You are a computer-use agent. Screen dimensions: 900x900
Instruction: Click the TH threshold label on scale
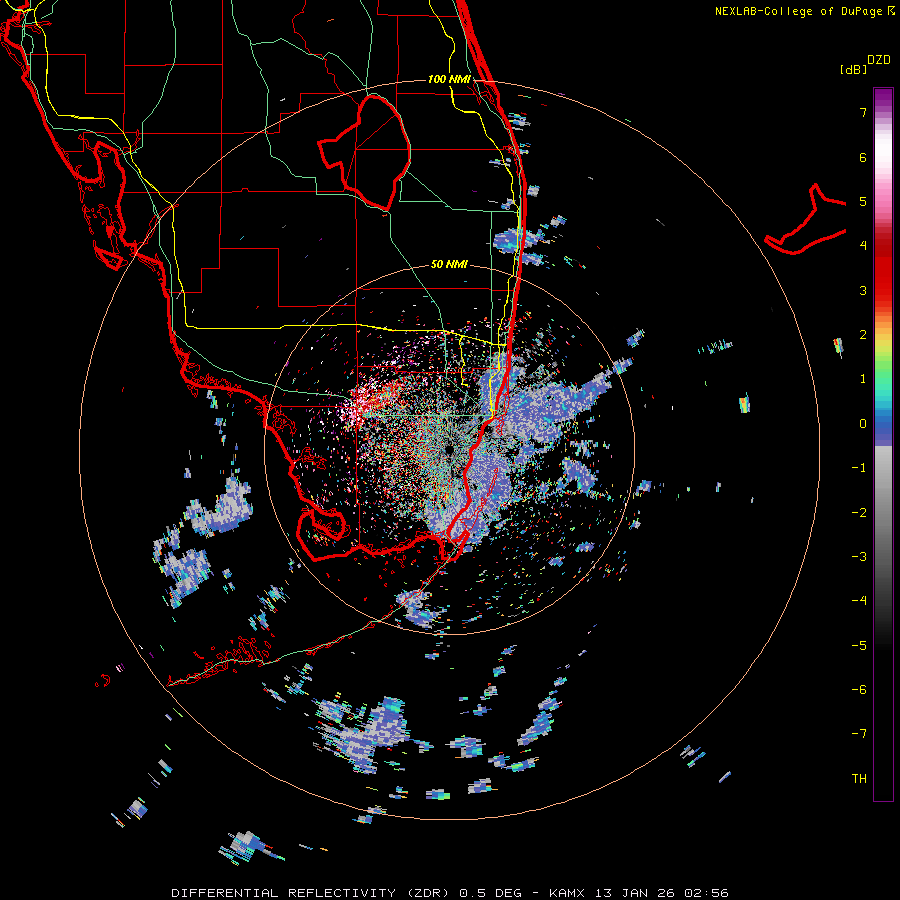[x=859, y=779]
